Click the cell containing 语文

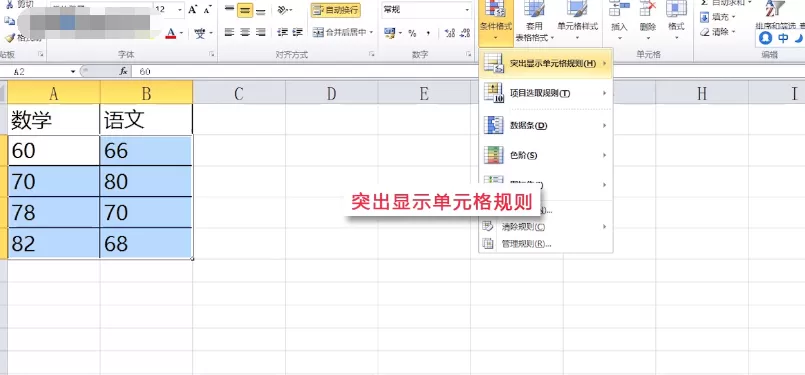[x=146, y=120]
